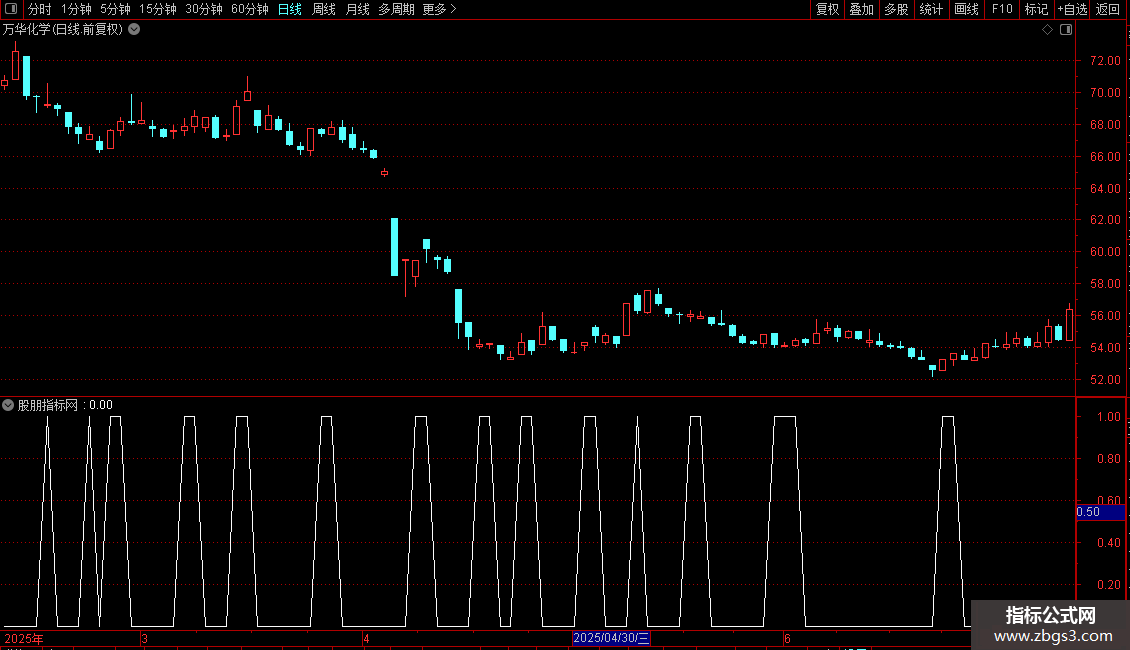Click the month 4 label on time axis
The image size is (1130, 650).
pos(366,638)
